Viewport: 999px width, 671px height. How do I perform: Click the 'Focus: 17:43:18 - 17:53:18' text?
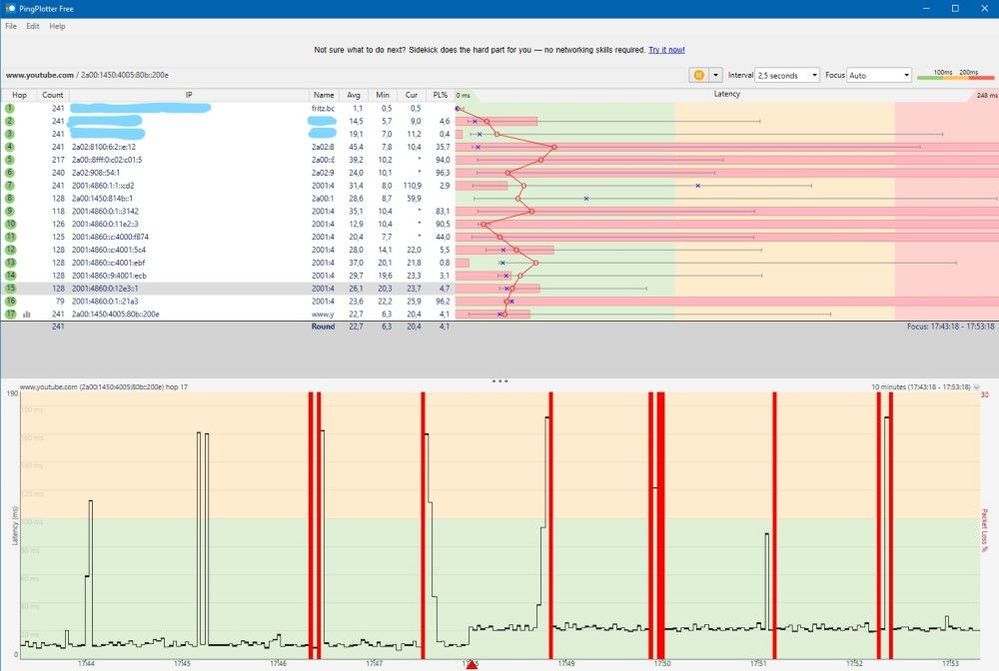[950, 326]
